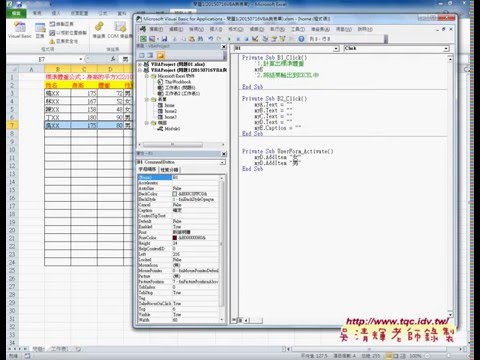Open the green 檔案 File tab in Excel
This screenshot has width=480, height=360.
pos(16,13)
